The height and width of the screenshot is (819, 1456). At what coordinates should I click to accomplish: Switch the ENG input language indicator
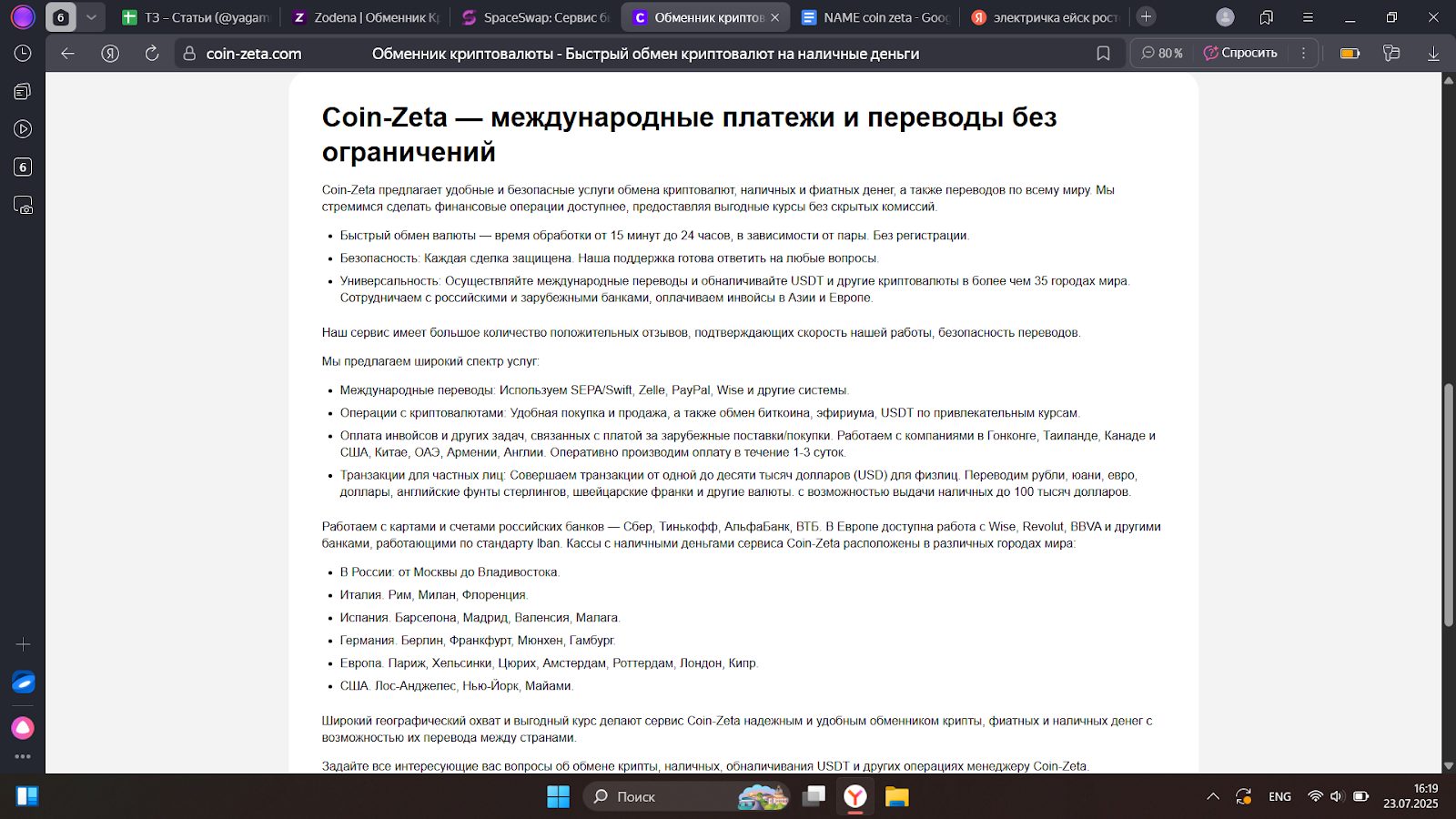tap(1279, 796)
